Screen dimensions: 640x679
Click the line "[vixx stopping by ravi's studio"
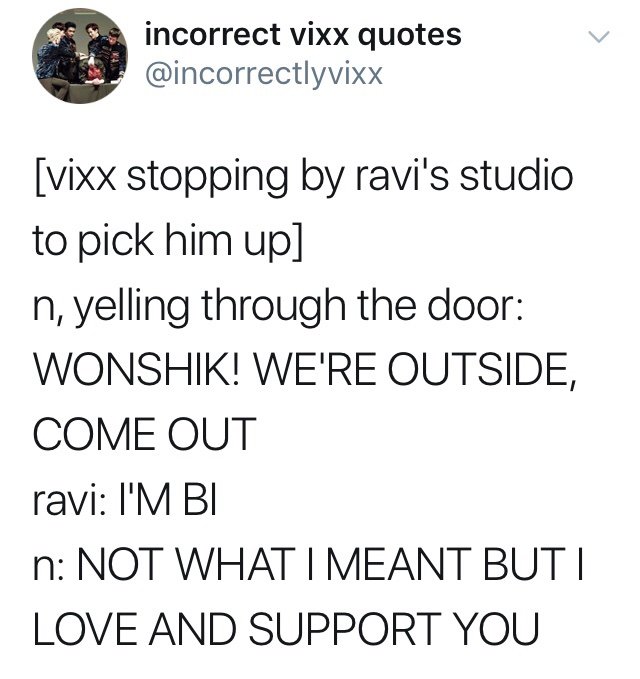[303, 178]
